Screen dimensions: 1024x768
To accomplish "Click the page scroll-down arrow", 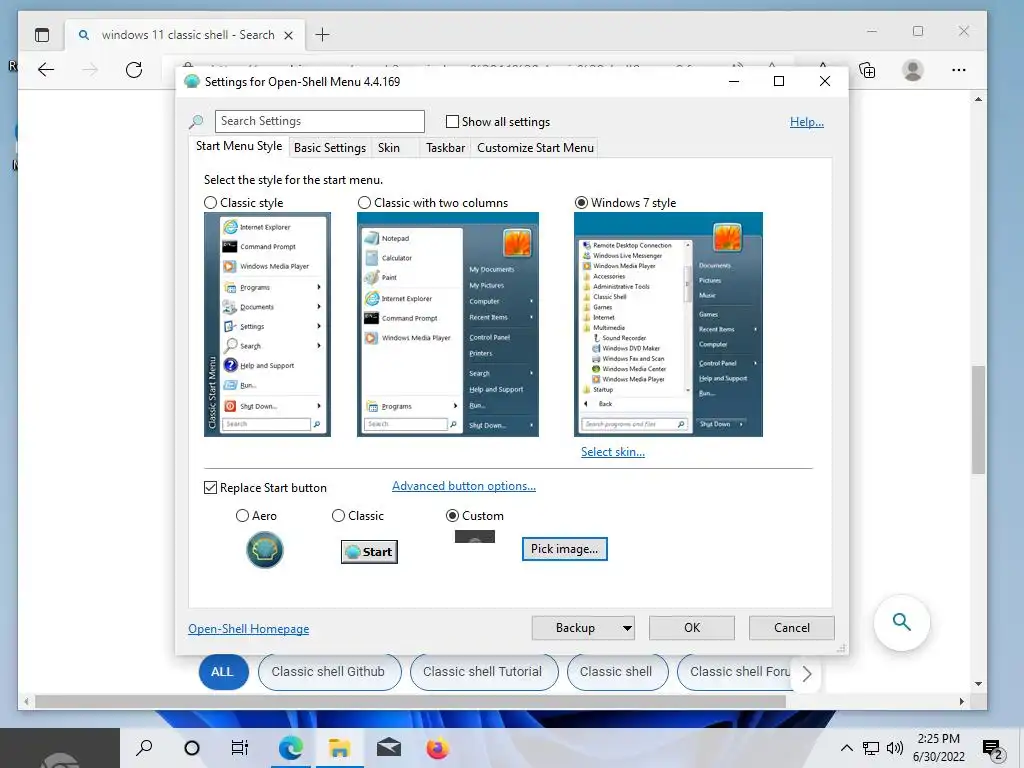I will click(978, 684).
